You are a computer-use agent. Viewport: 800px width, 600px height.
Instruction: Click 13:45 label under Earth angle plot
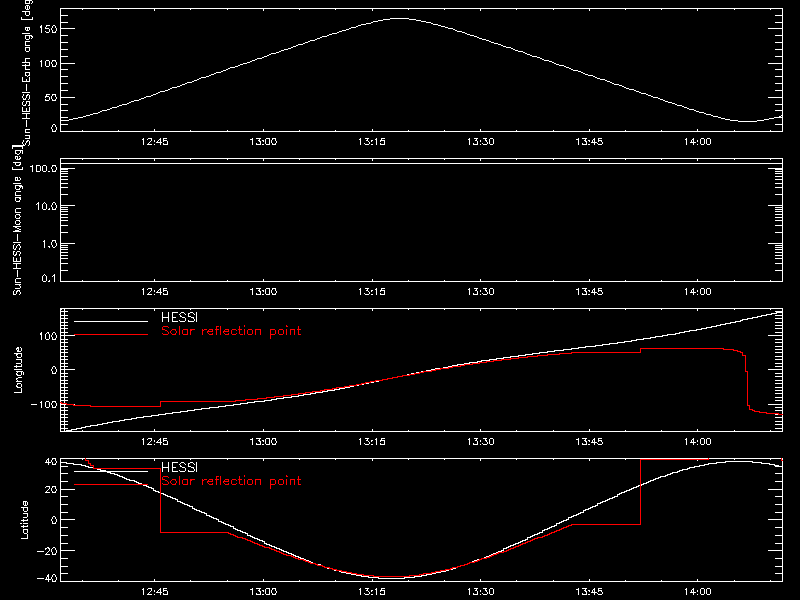tap(589, 142)
